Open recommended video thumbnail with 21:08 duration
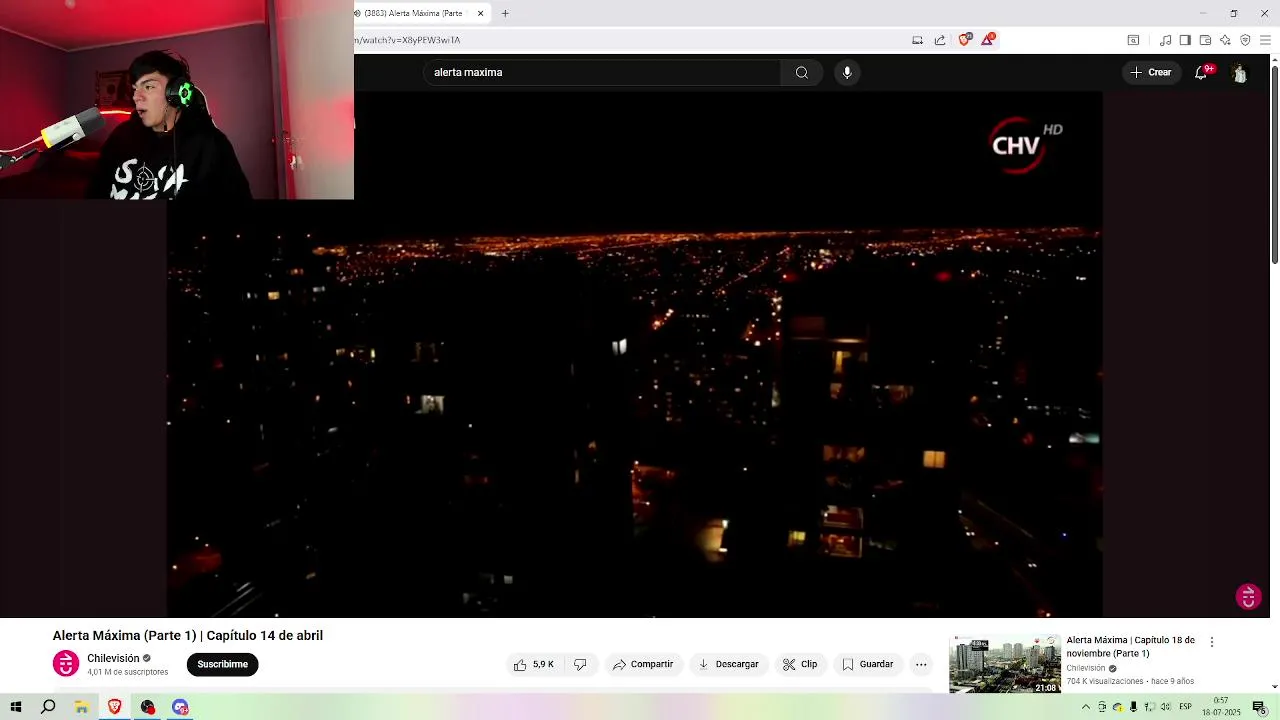Viewport: 1280px width, 720px height. [1005, 664]
